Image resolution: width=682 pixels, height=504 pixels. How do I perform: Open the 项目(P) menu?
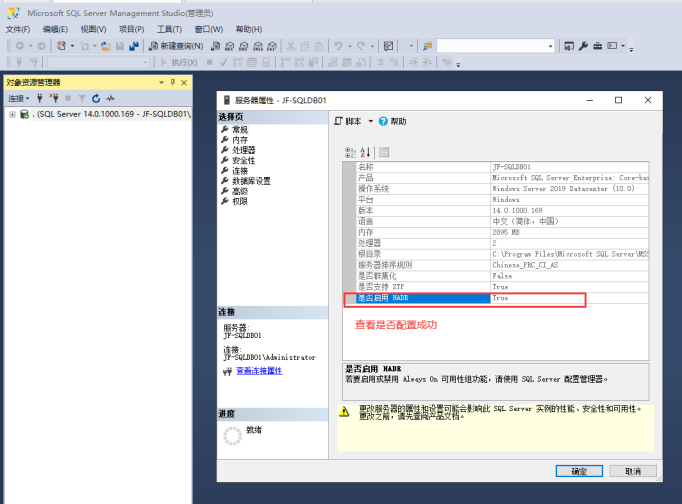tap(131, 29)
